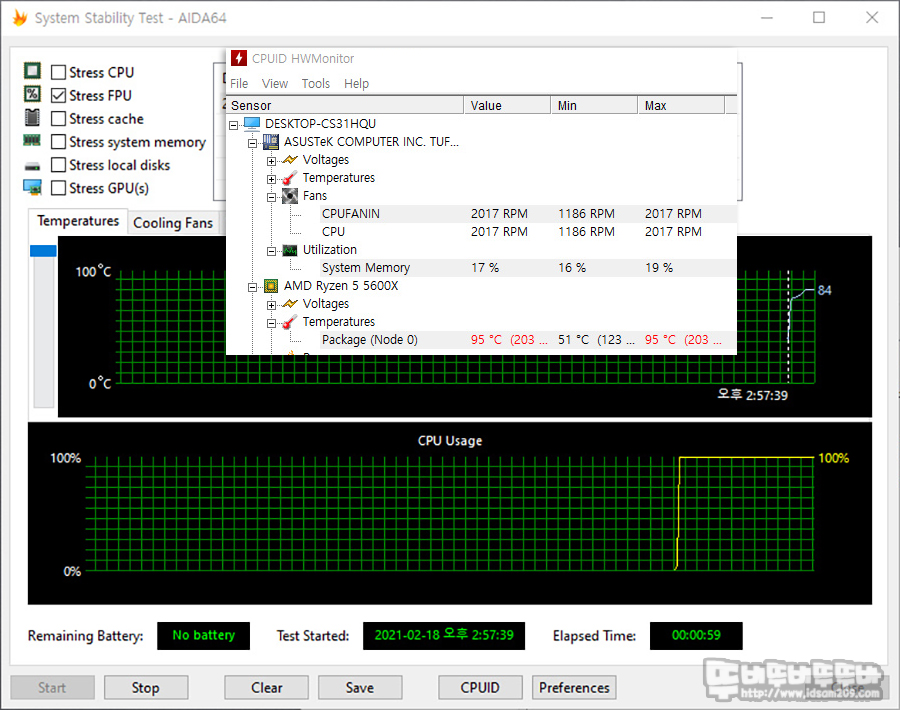The width and height of the screenshot is (900, 710).
Task: Maximize the AIDA64 System Stability Test window
Action: (x=819, y=18)
